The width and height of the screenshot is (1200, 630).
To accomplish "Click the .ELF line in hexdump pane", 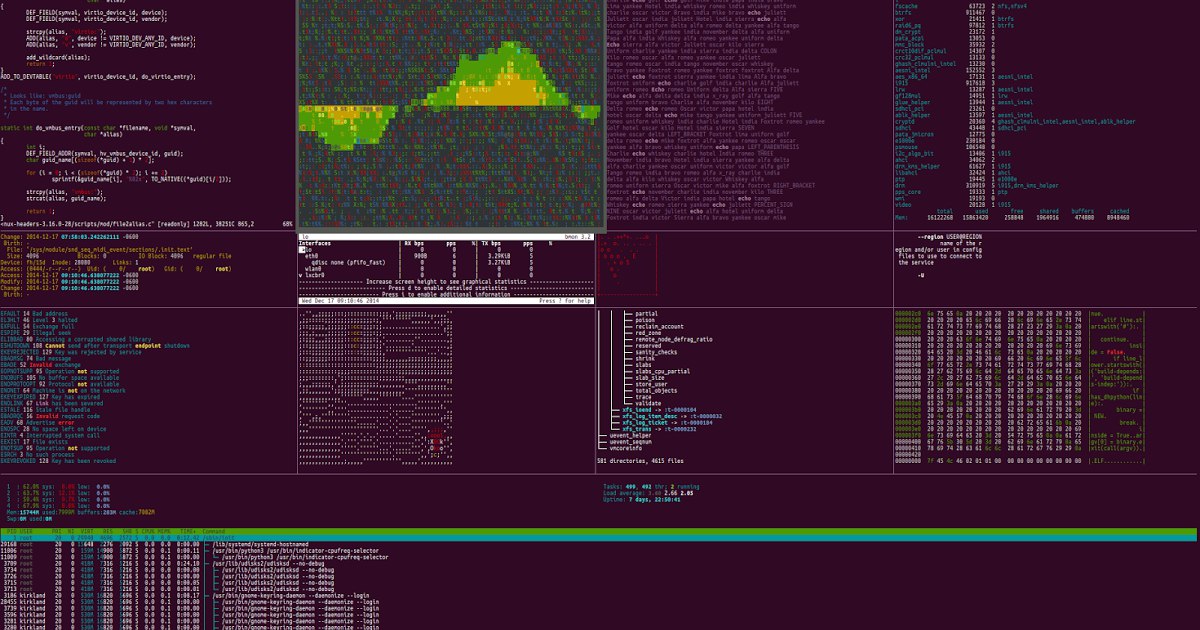I will click(1020, 461).
